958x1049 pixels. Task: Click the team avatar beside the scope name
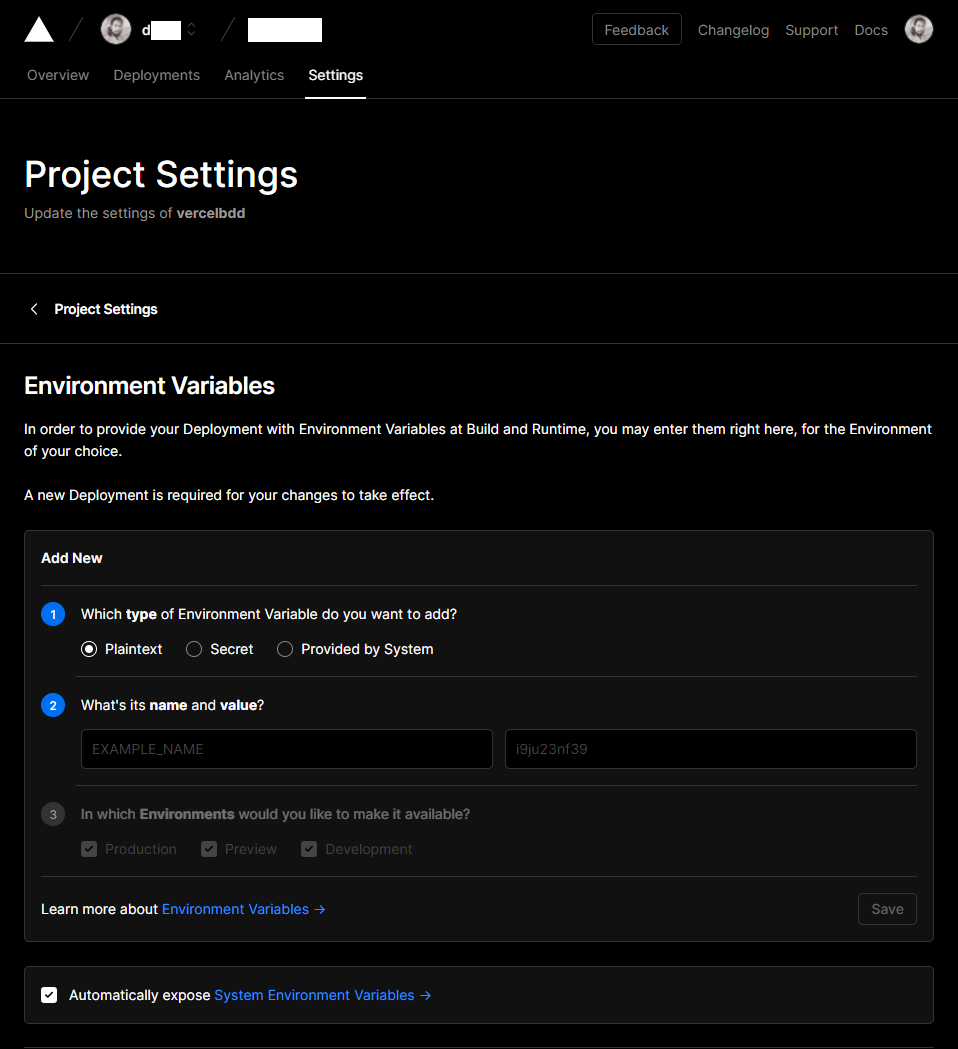pyautogui.click(x=116, y=30)
